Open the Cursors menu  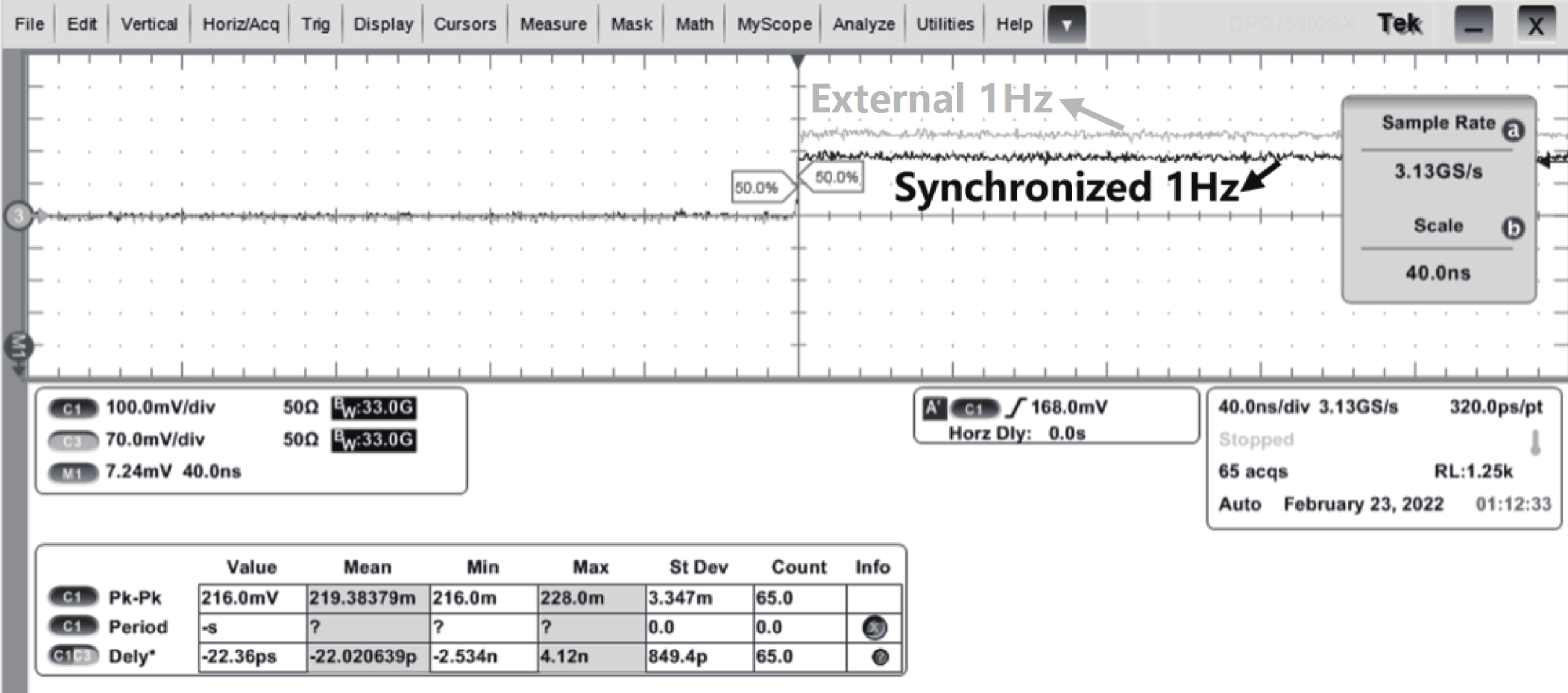coord(464,24)
